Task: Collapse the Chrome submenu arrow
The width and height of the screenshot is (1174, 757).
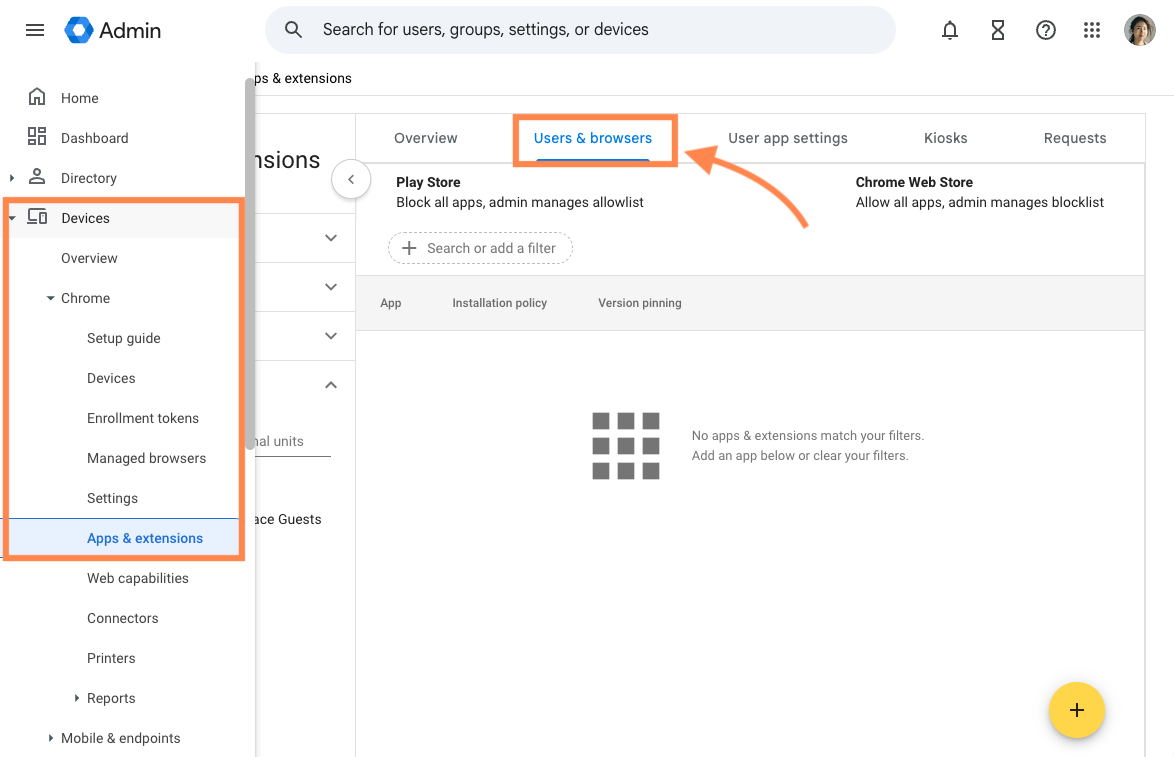Action: point(50,298)
